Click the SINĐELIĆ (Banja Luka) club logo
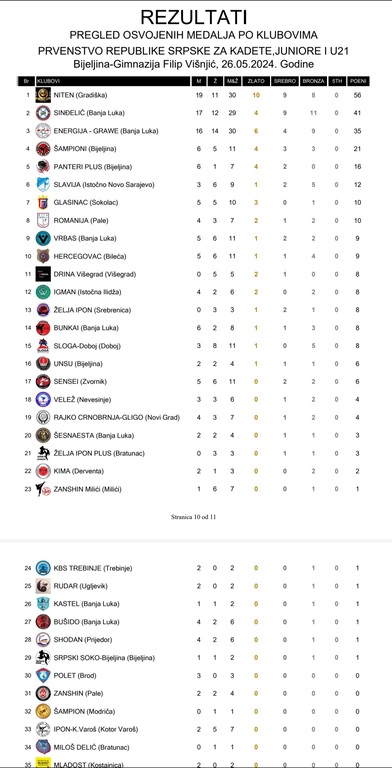This screenshot has width=392, height=768. coord(43,113)
